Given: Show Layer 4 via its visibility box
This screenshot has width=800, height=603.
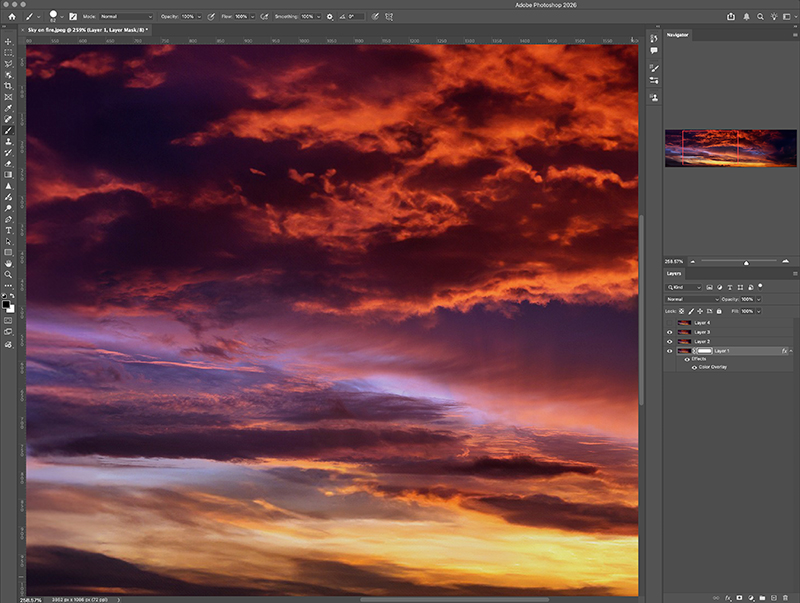Looking at the screenshot, I should [x=670, y=323].
